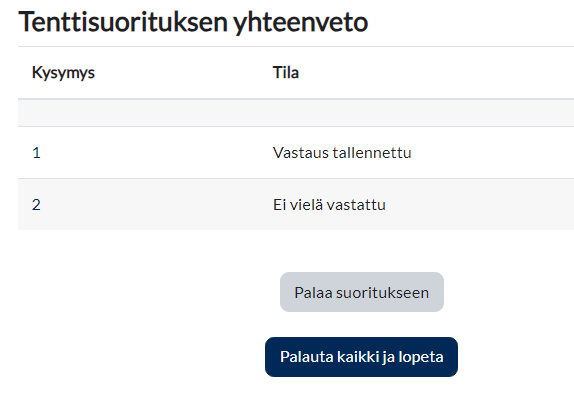Click the word Tenttisuorituksen in the title
574x393 pixels.
123,22
